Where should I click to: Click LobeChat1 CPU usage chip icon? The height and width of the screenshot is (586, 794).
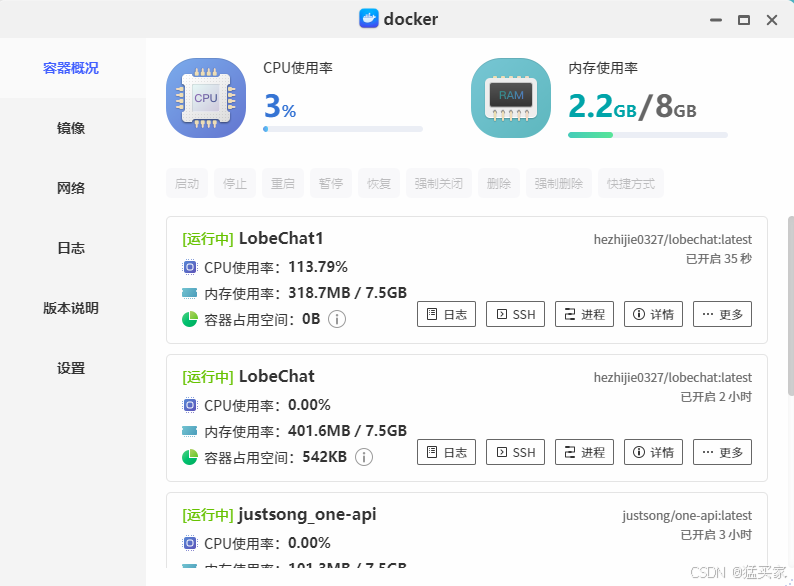pyautogui.click(x=189, y=267)
